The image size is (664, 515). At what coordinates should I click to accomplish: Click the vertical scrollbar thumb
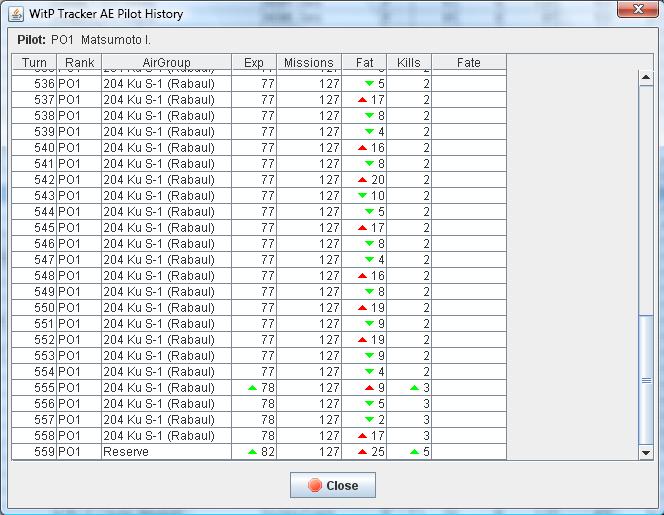click(646, 380)
